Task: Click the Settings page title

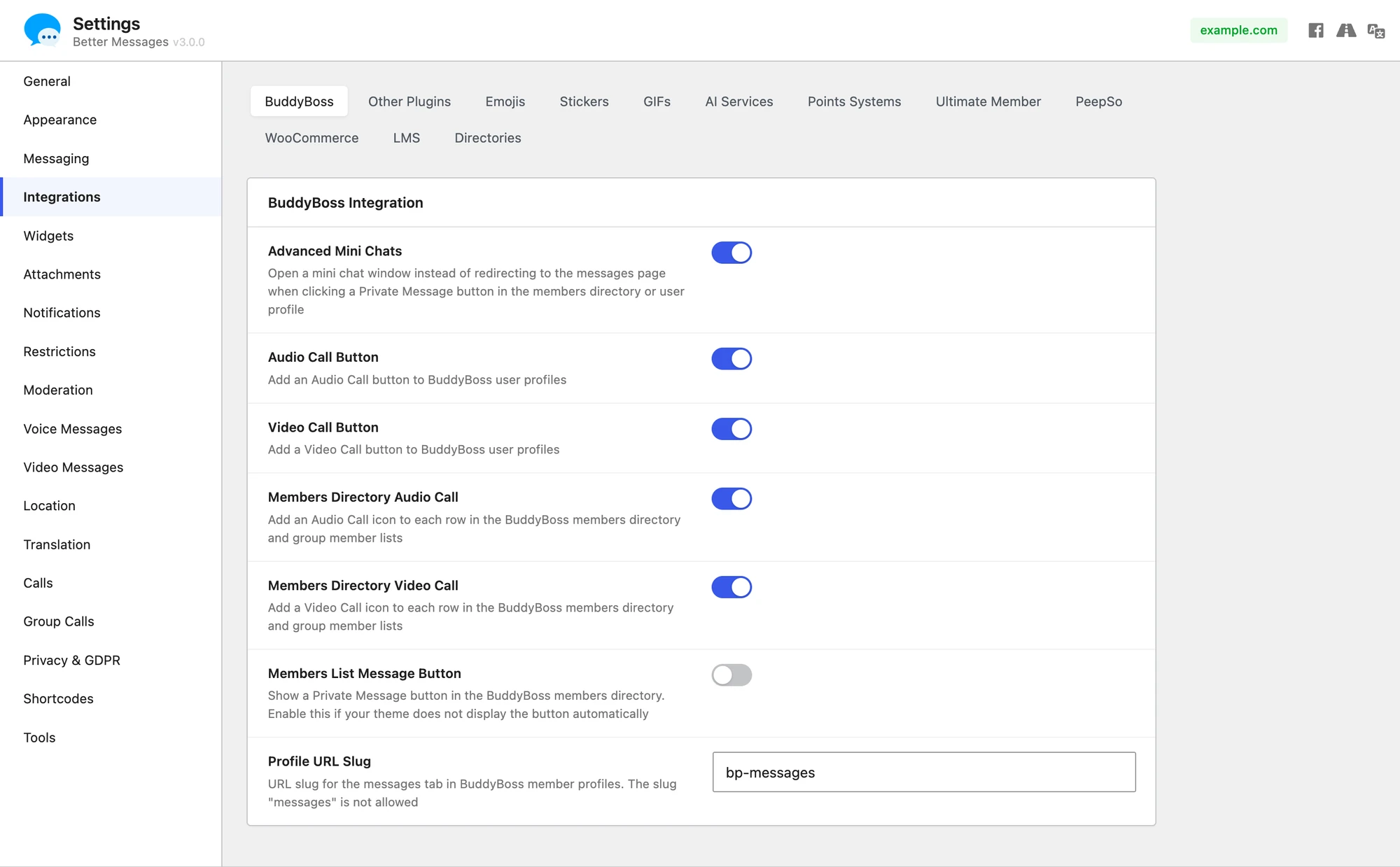Action: (106, 24)
